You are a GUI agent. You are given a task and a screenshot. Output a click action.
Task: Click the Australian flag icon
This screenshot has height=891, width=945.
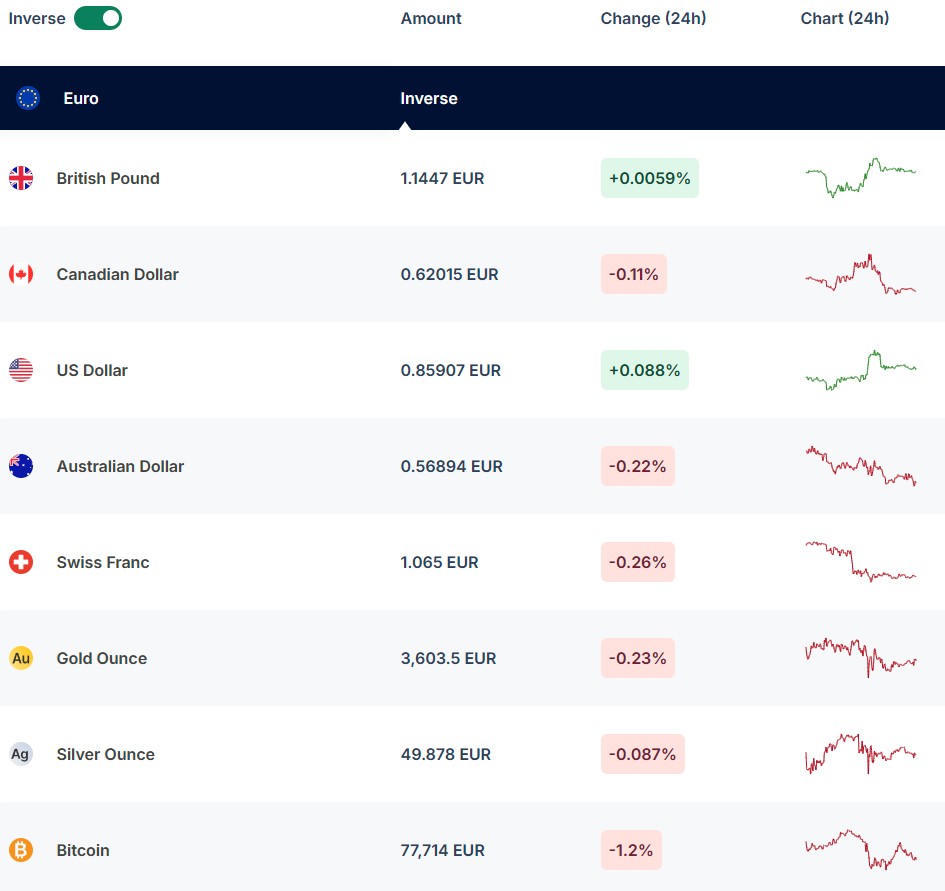21,466
